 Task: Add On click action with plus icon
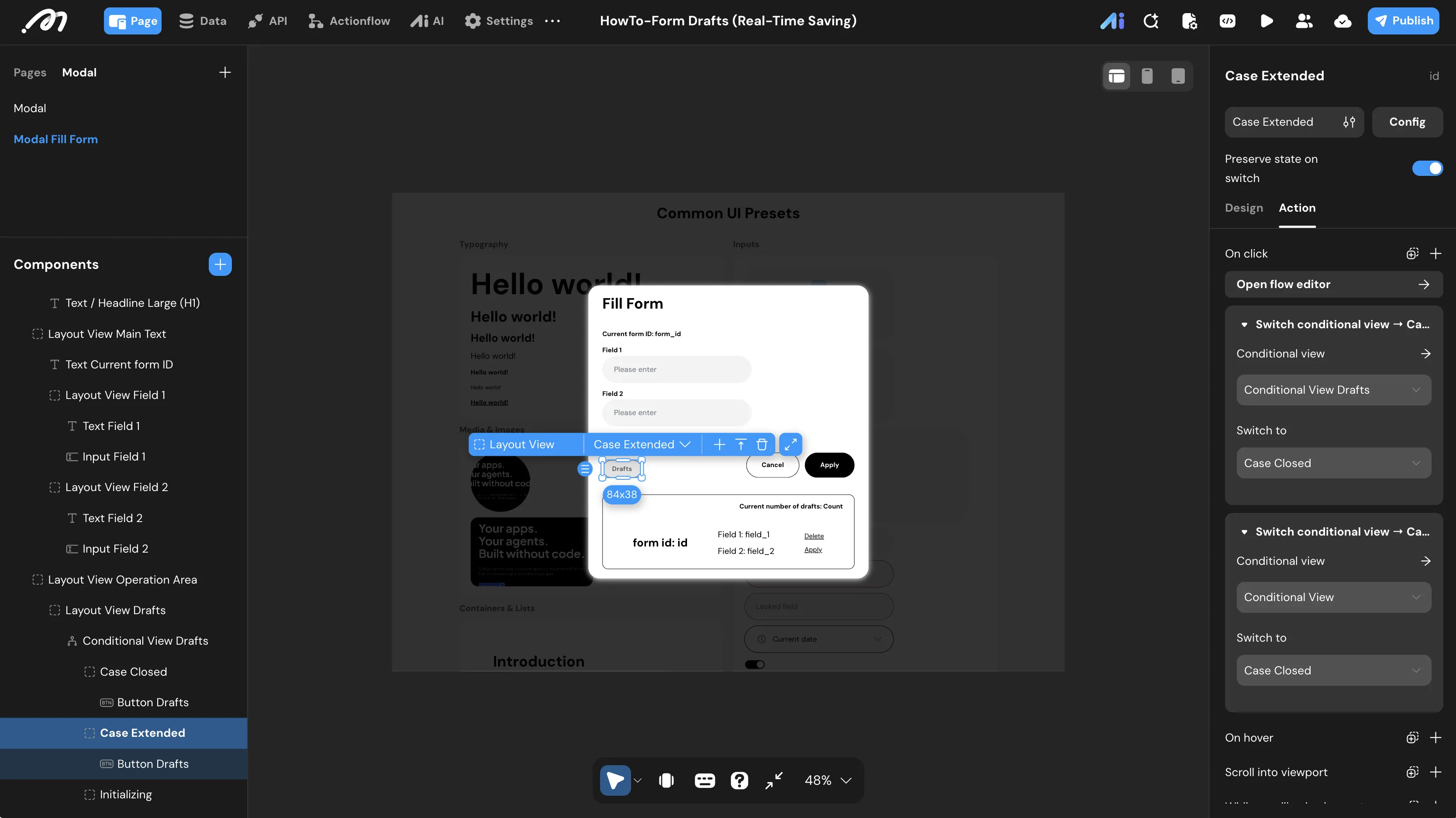click(1435, 254)
